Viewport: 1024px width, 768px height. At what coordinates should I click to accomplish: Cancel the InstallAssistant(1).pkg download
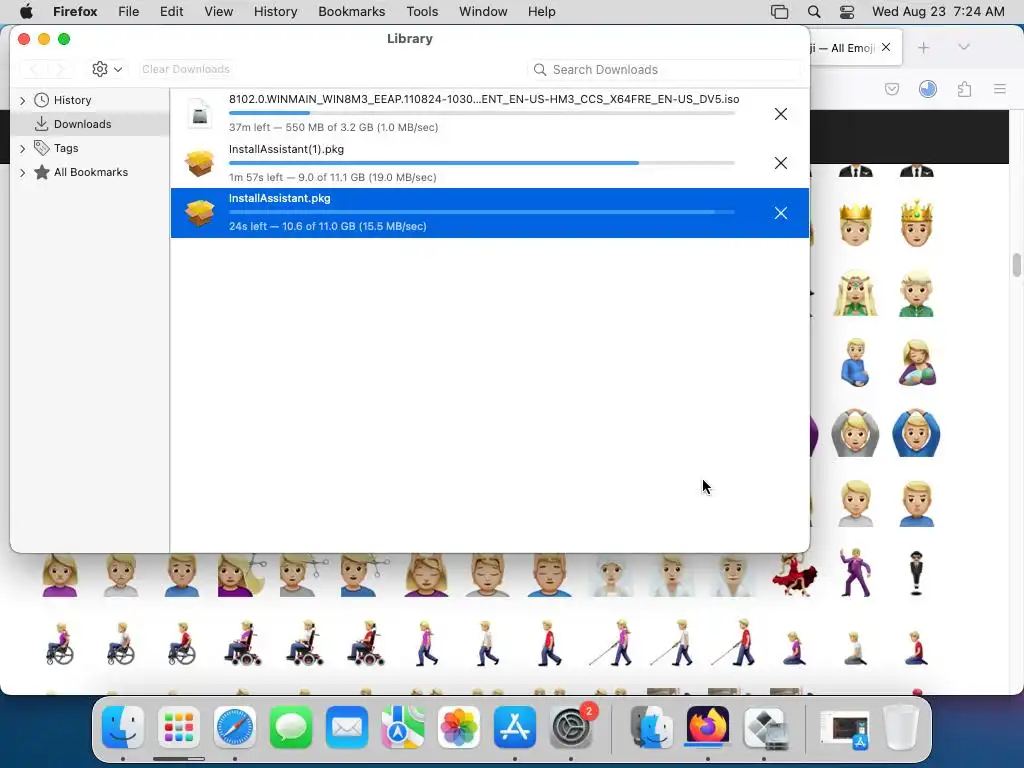pos(780,163)
